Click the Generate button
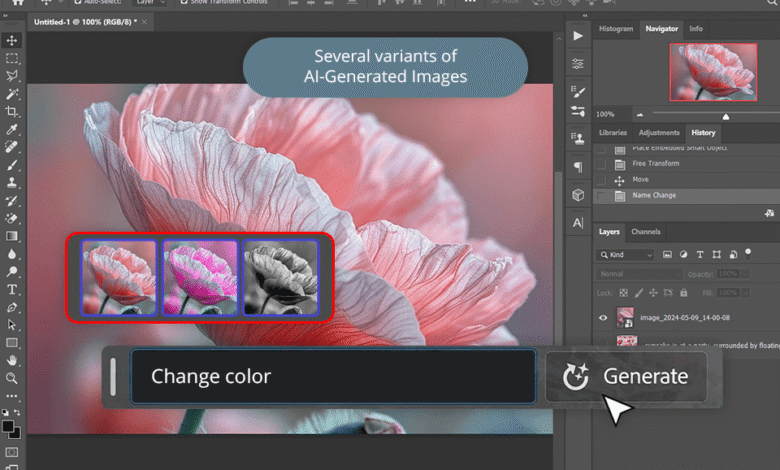 coord(626,376)
